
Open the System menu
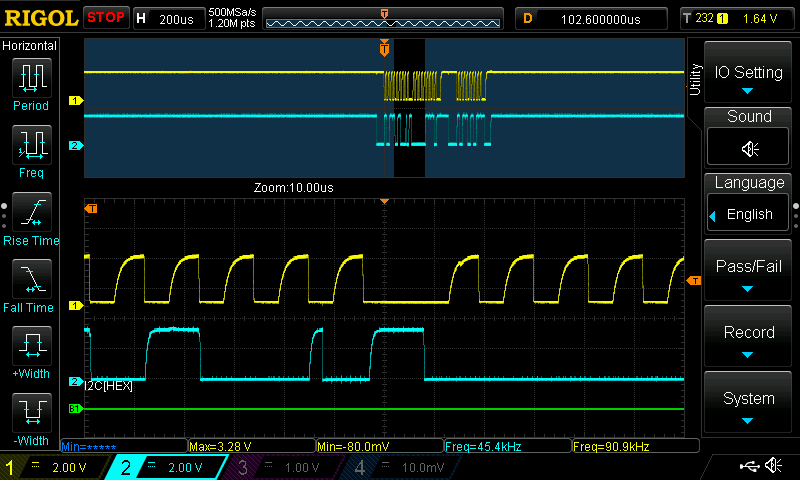pyautogui.click(x=749, y=404)
